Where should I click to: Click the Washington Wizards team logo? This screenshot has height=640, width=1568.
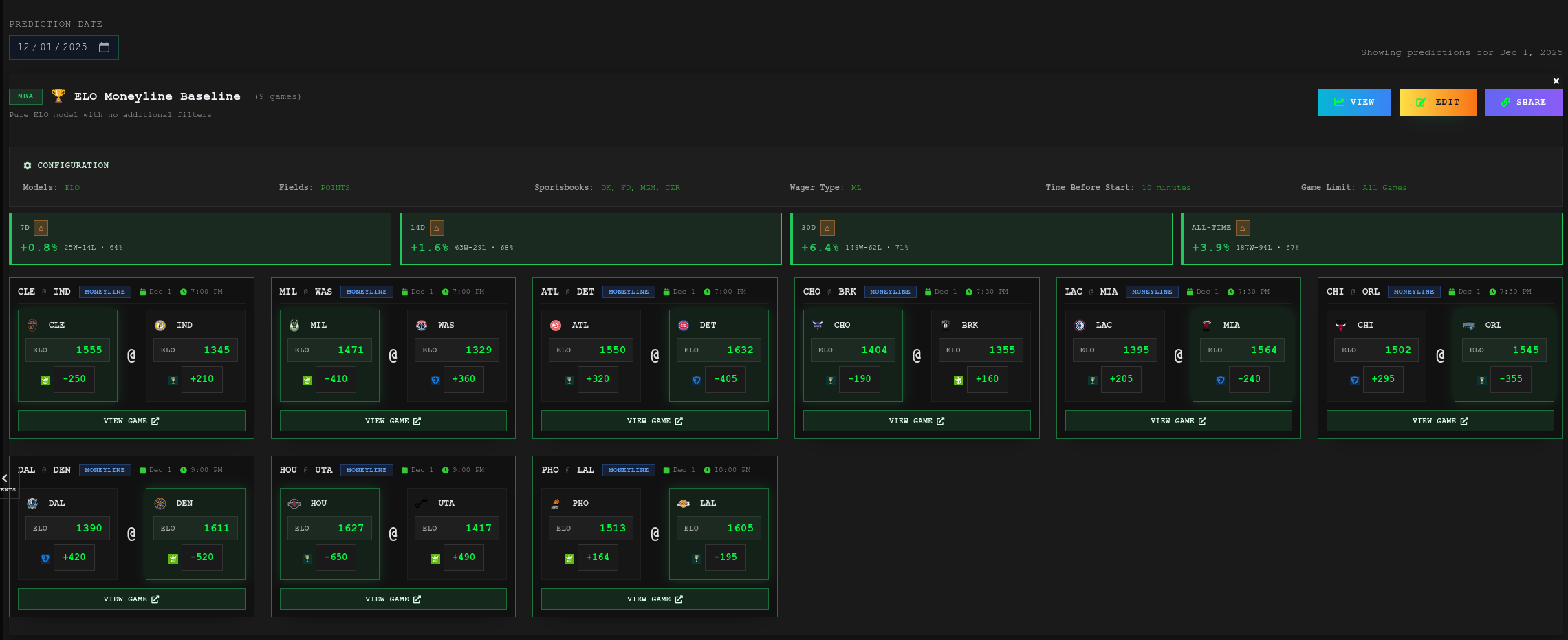click(x=422, y=326)
